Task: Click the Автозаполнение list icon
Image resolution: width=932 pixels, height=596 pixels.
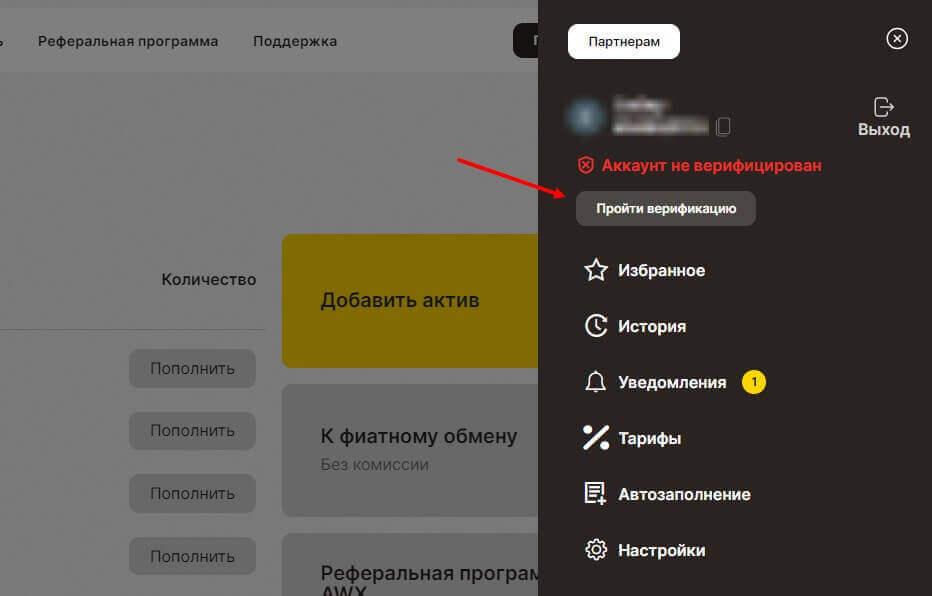Action: tap(596, 494)
